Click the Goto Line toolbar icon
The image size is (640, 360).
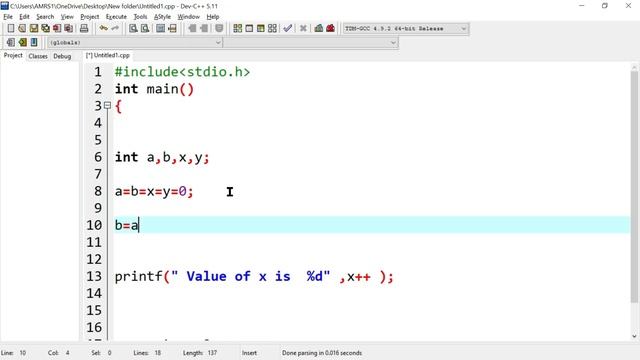coord(172,28)
